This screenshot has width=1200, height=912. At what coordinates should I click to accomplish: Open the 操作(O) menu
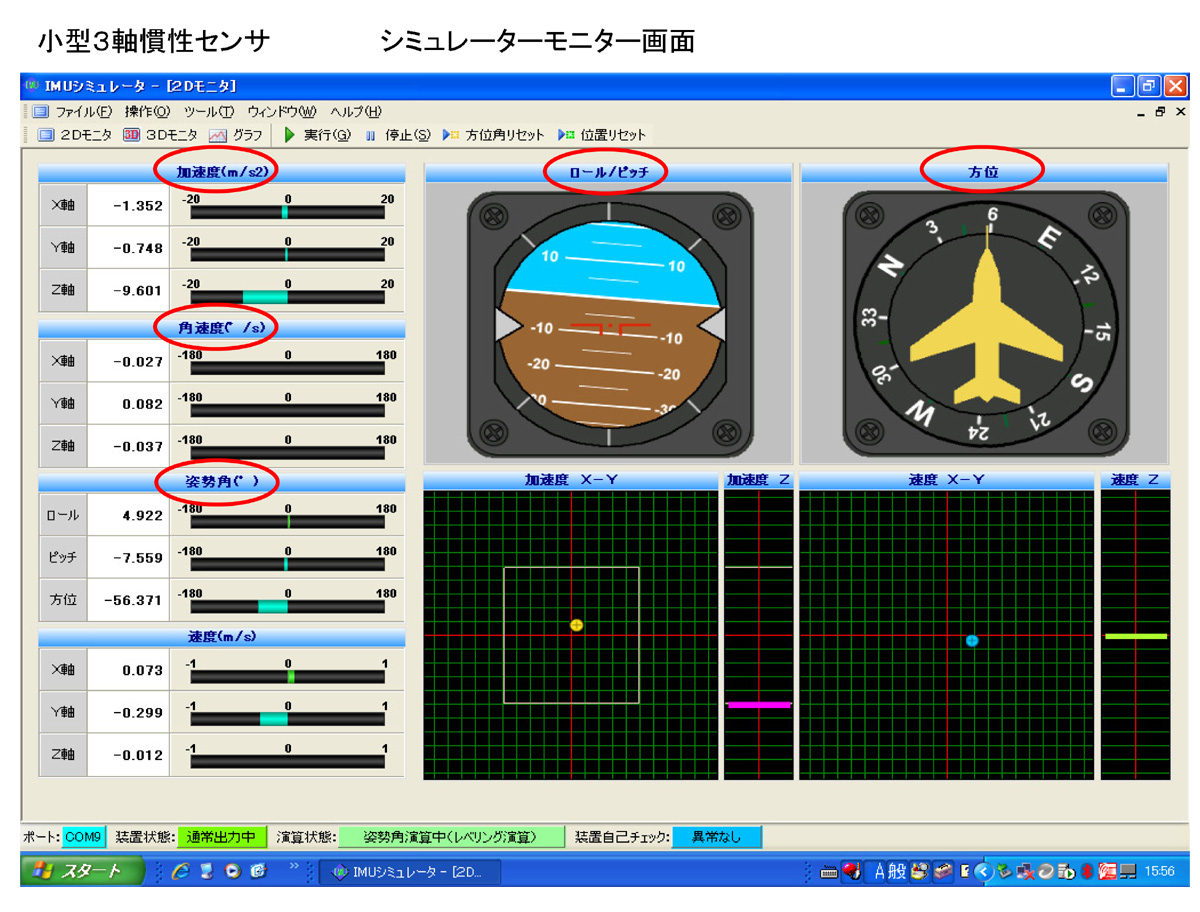click(147, 112)
